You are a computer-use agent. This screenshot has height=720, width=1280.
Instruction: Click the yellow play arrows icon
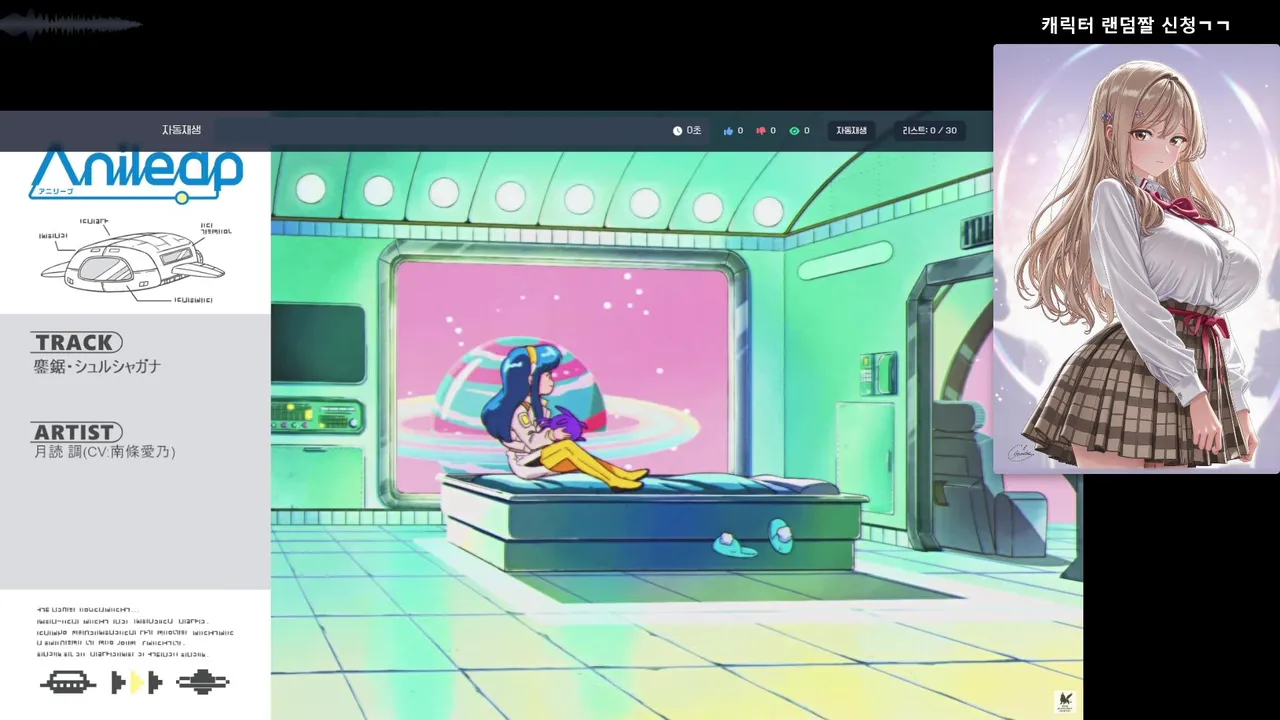click(x=136, y=683)
